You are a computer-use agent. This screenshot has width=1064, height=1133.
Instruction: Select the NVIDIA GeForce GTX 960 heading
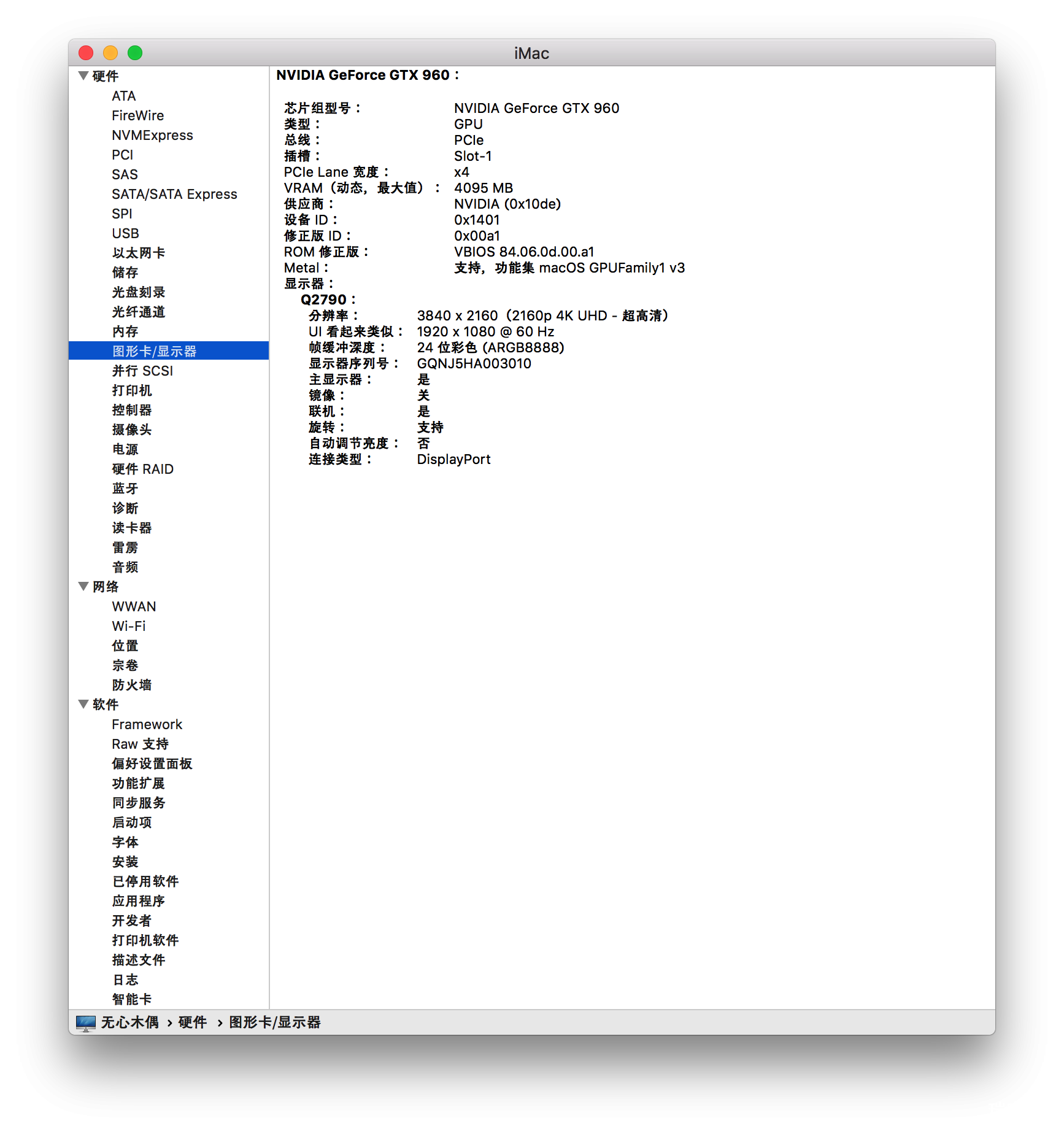367,75
